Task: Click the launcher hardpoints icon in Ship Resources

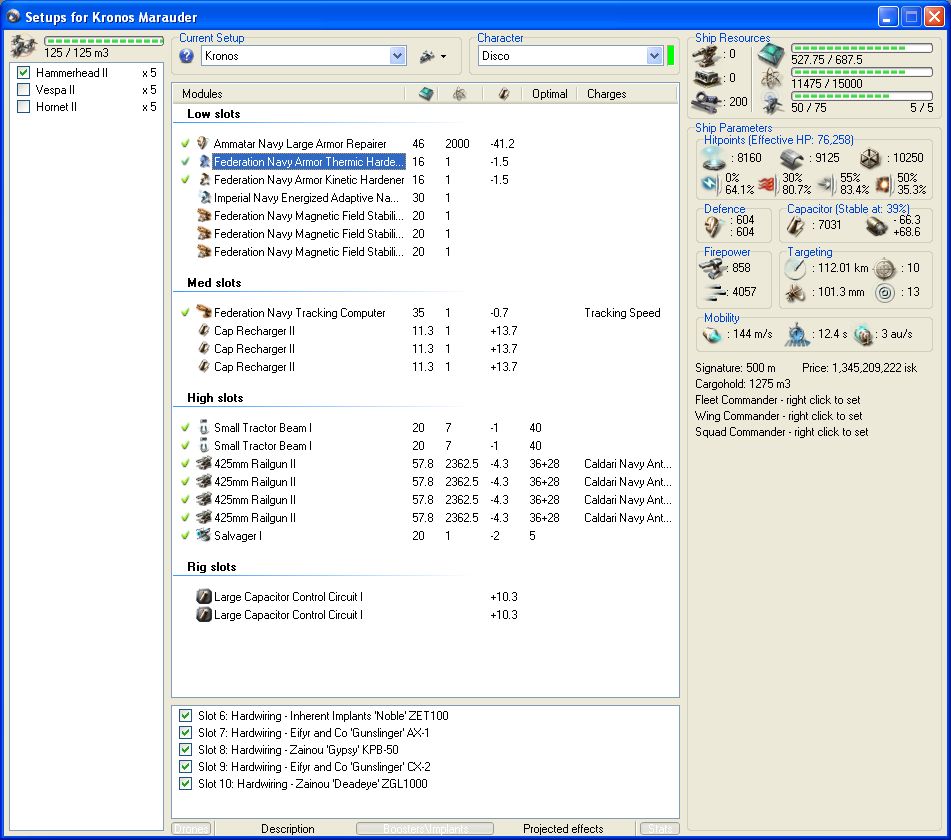Action: pos(706,78)
